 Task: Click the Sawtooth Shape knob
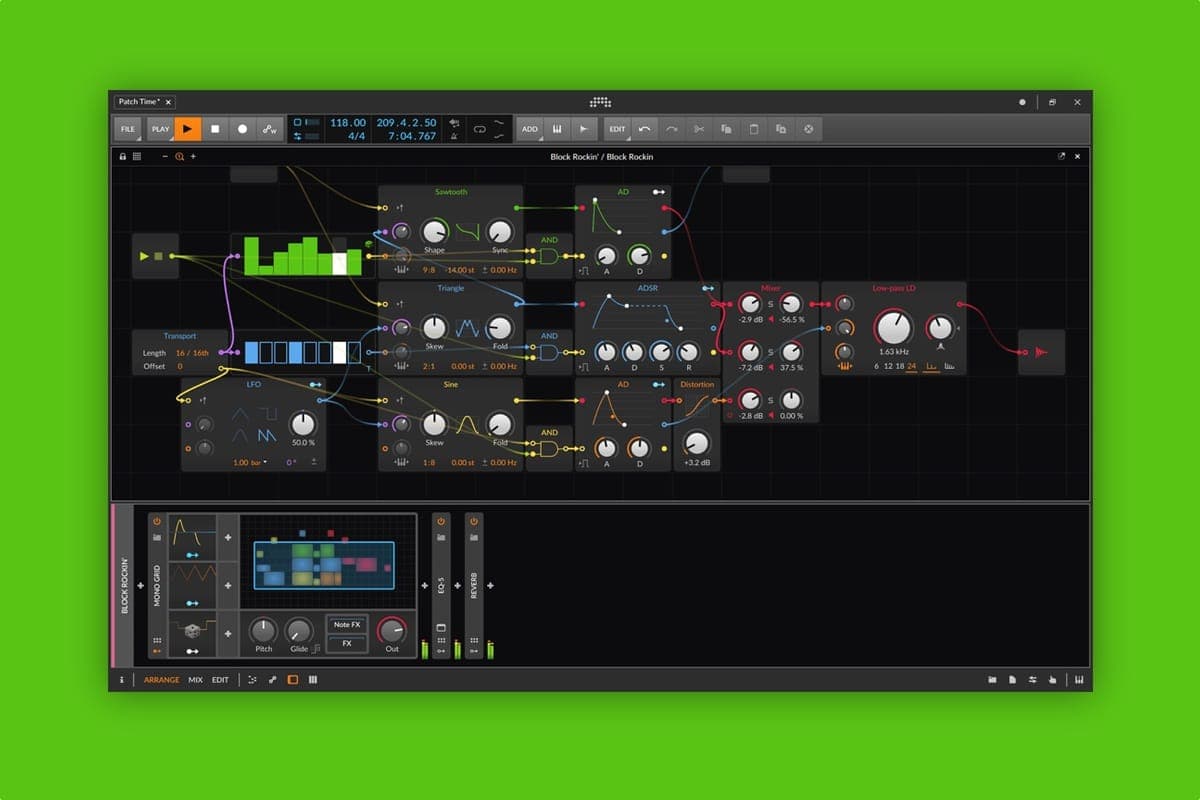tap(434, 232)
